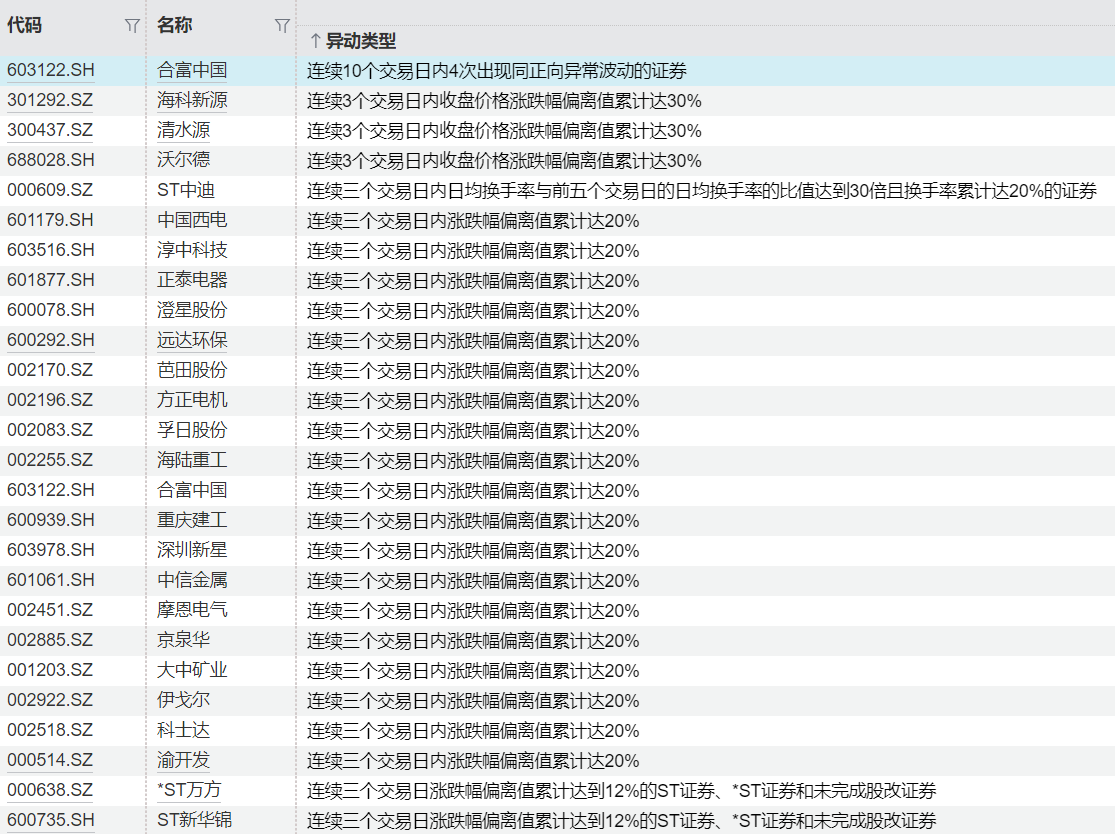Open stock code 600292.SH link
1115x834 pixels.
(x=51, y=341)
